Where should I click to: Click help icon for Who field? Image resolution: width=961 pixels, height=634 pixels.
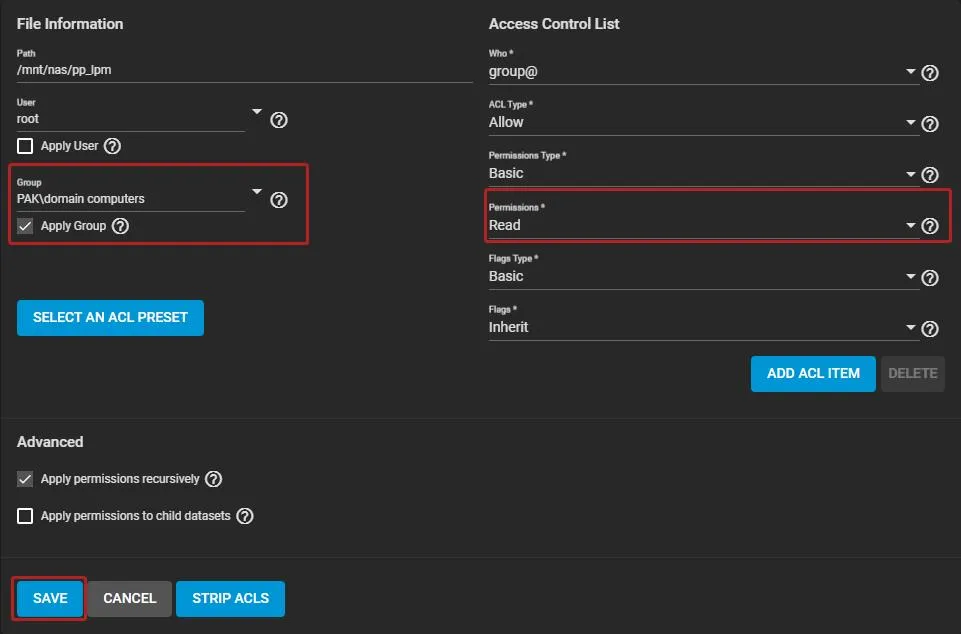(x=930, y=73)
